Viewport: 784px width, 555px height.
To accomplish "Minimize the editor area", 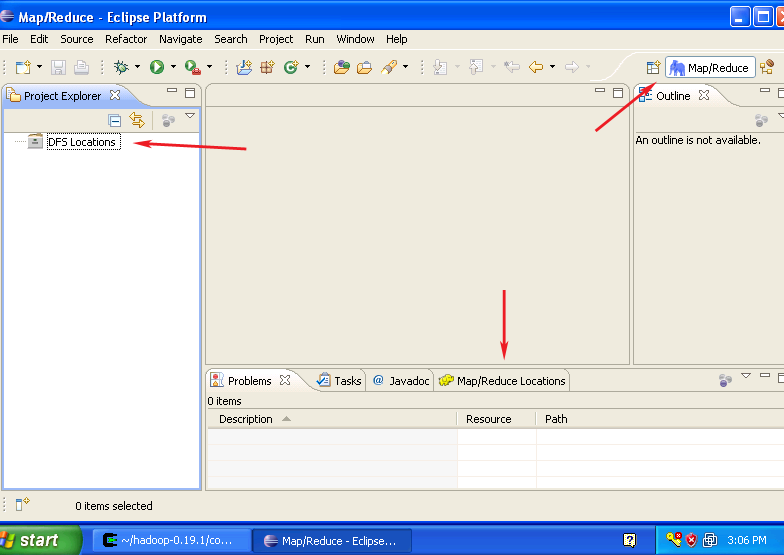I will point(600,91).
